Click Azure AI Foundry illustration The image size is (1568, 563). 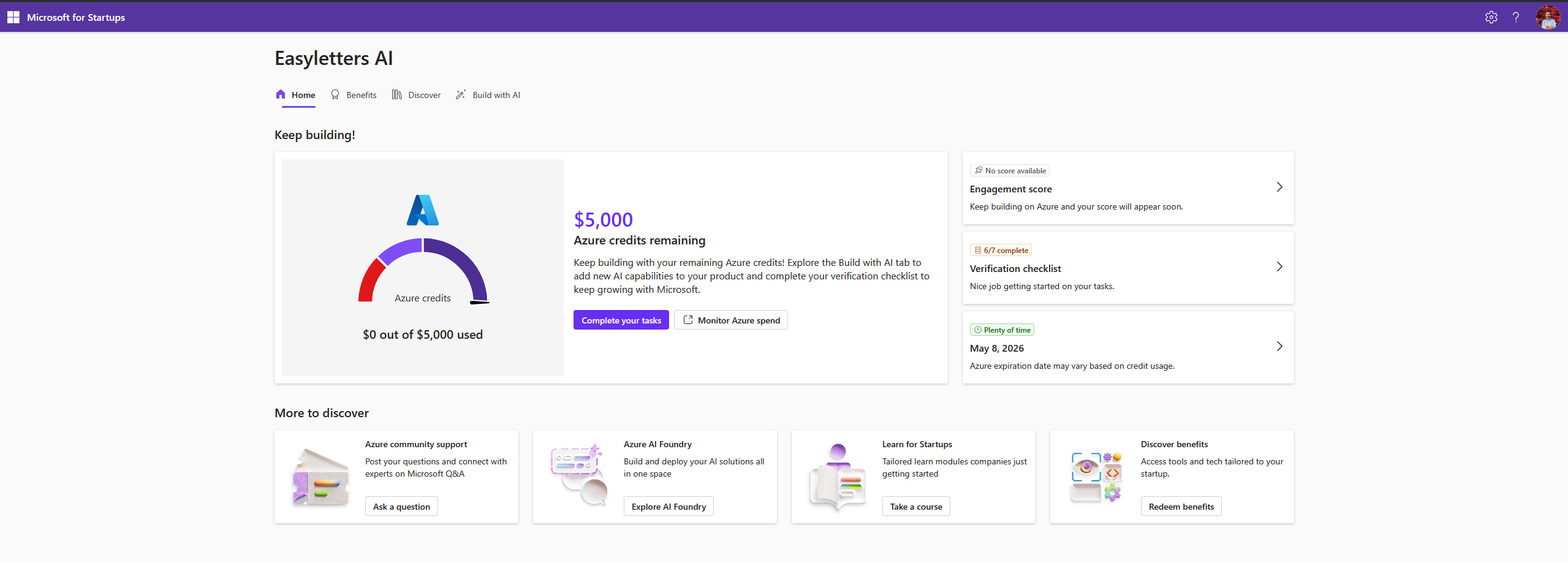(x=579, y=475)
